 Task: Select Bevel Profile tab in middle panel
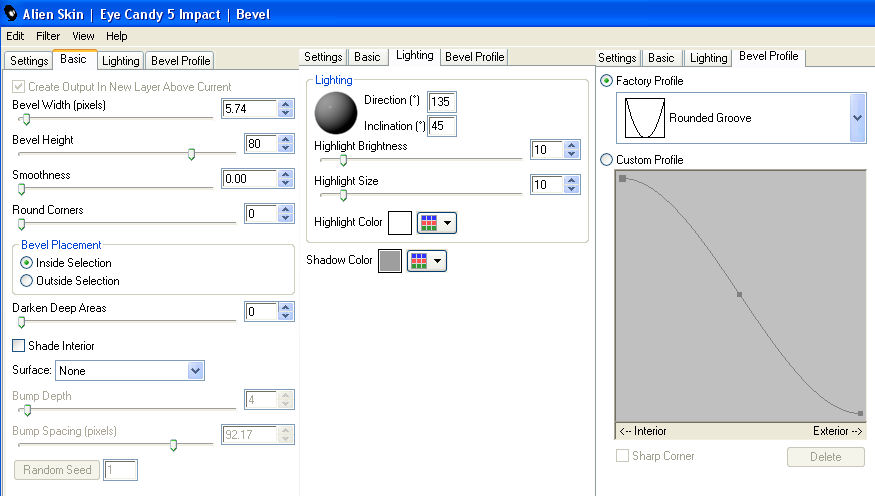tap(474, 57)
